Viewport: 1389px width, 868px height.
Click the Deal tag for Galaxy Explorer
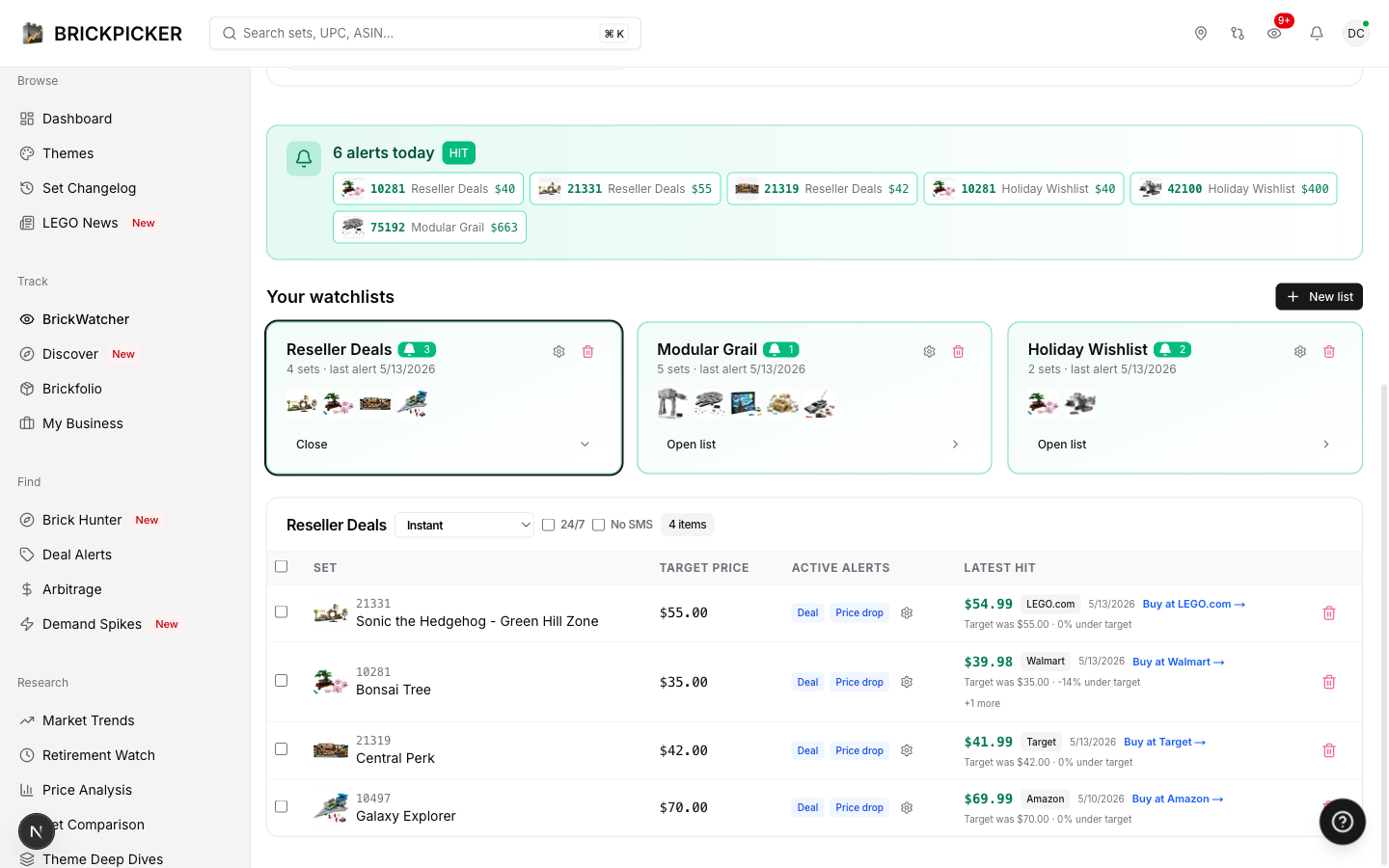click(x=807, y=807)
